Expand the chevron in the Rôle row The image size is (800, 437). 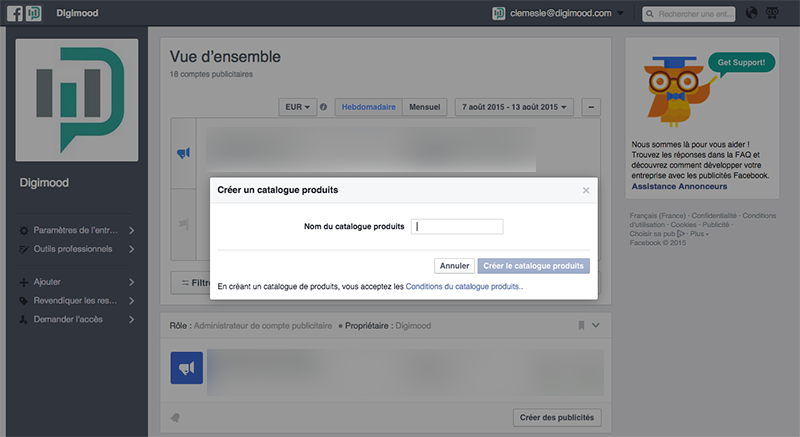coord(595,325)
